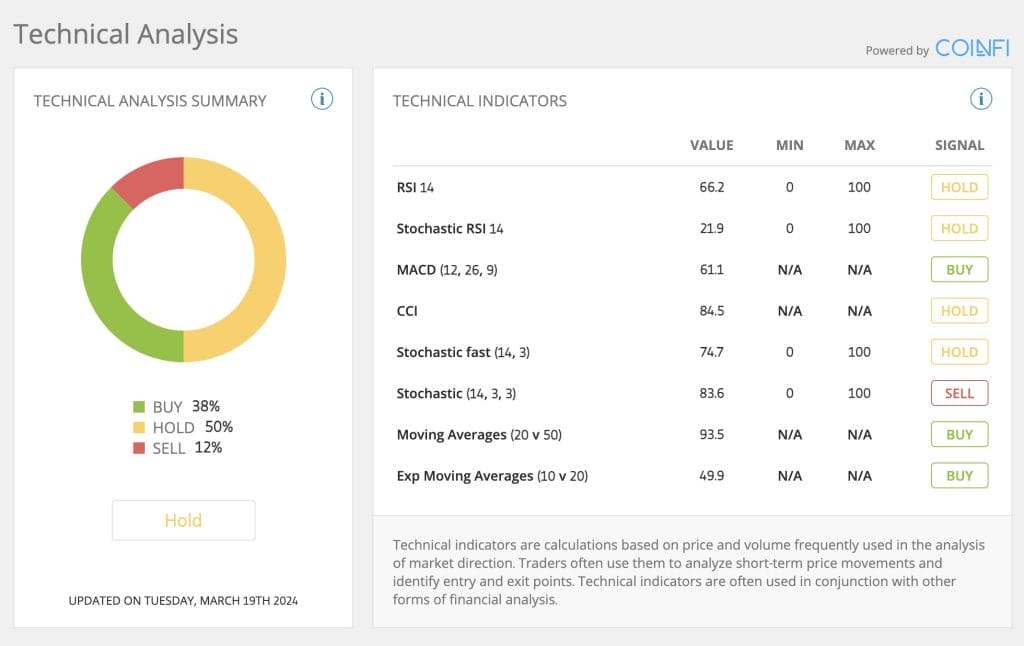1024x646 pixels.
Task: Click the BUY signal for Moving Averages
Action: tap(959, 434)
